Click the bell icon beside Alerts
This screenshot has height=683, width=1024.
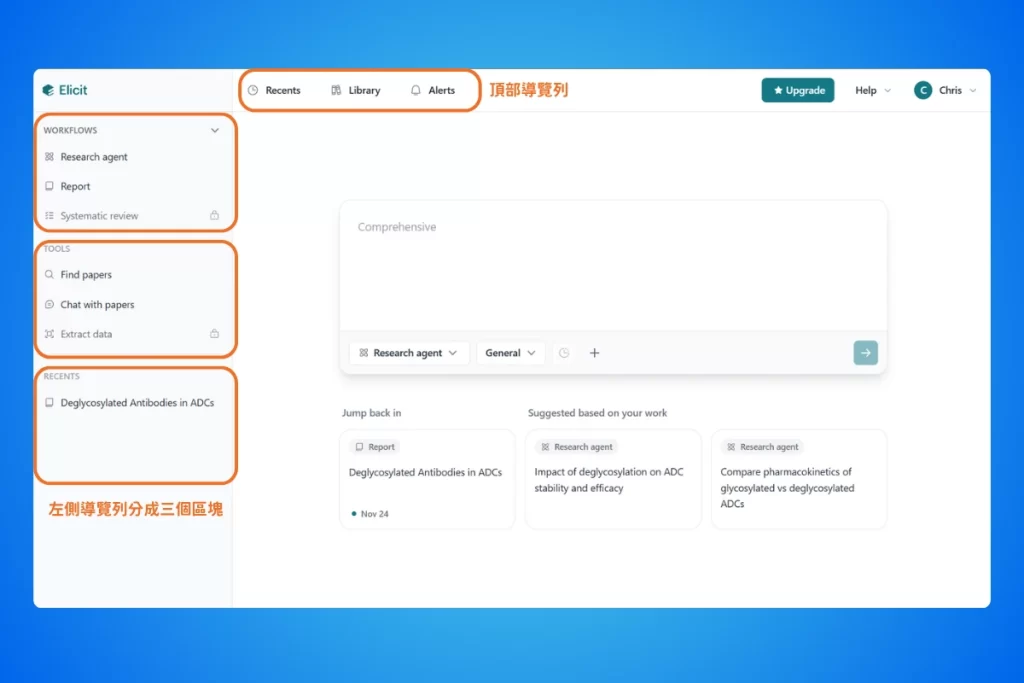tap(416, 90)
